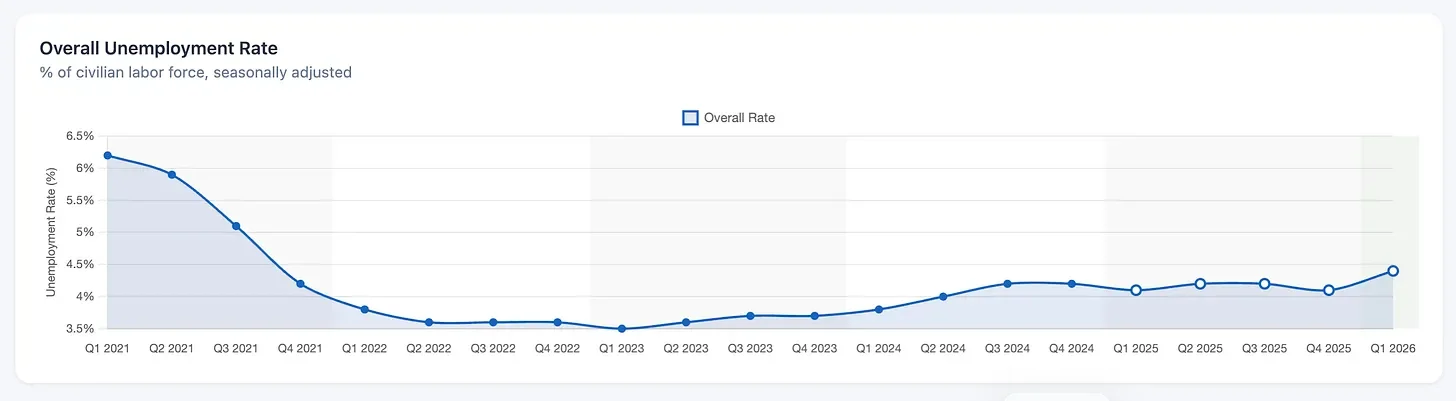
Task: Click the Q3 2023 x-axis label
Action: (750, 349)
